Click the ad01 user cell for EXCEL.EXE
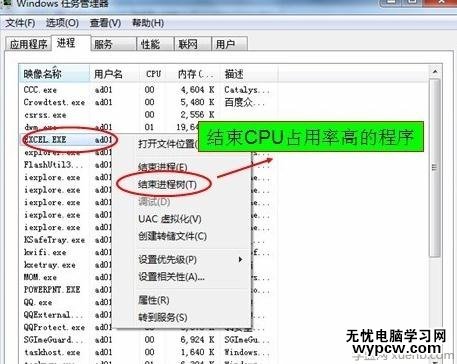 pyautogui.click(x=103, y=139)
